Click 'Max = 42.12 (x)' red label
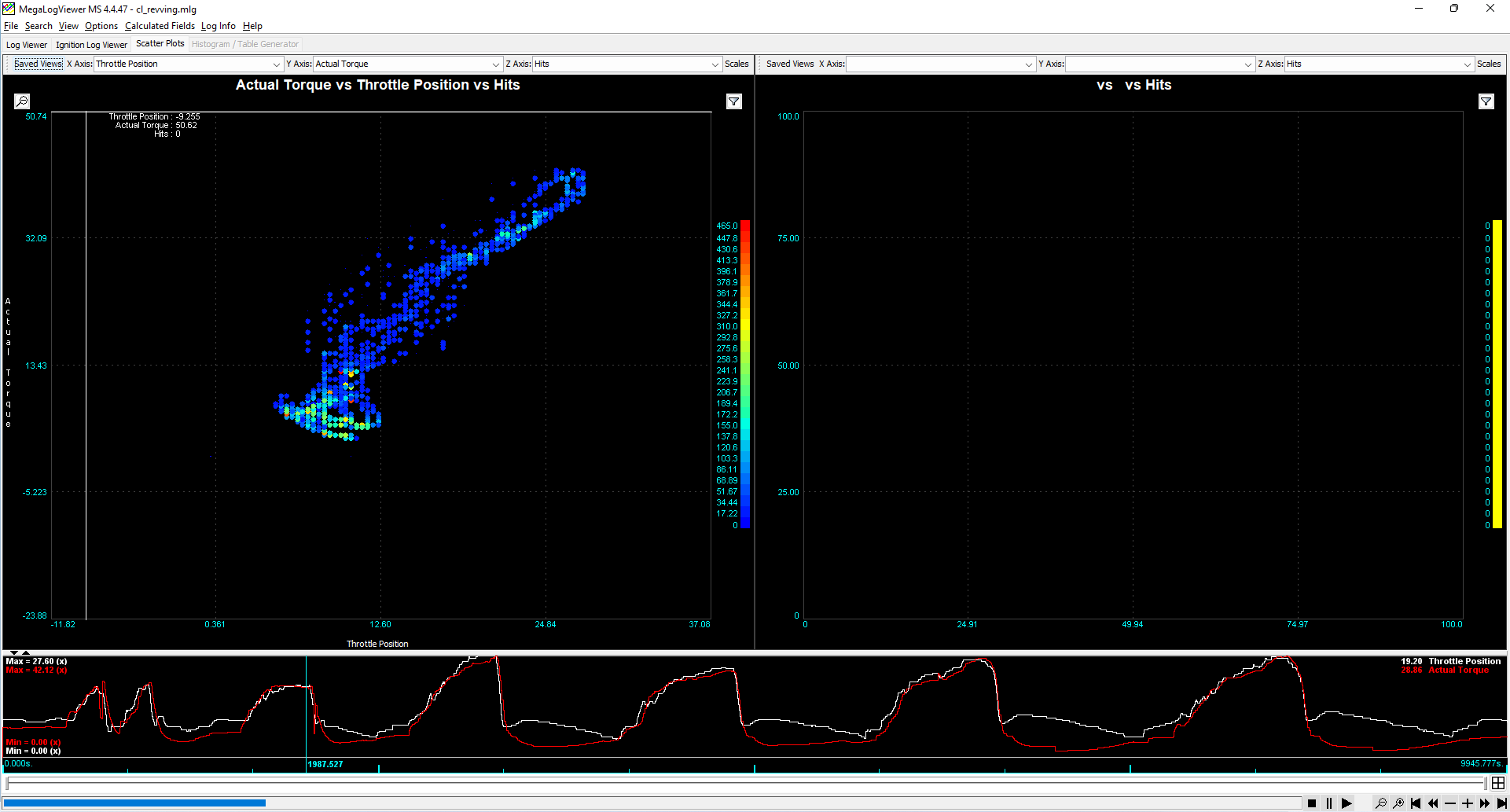Viewport: 1510px width, 812px height. coord(36,670)
